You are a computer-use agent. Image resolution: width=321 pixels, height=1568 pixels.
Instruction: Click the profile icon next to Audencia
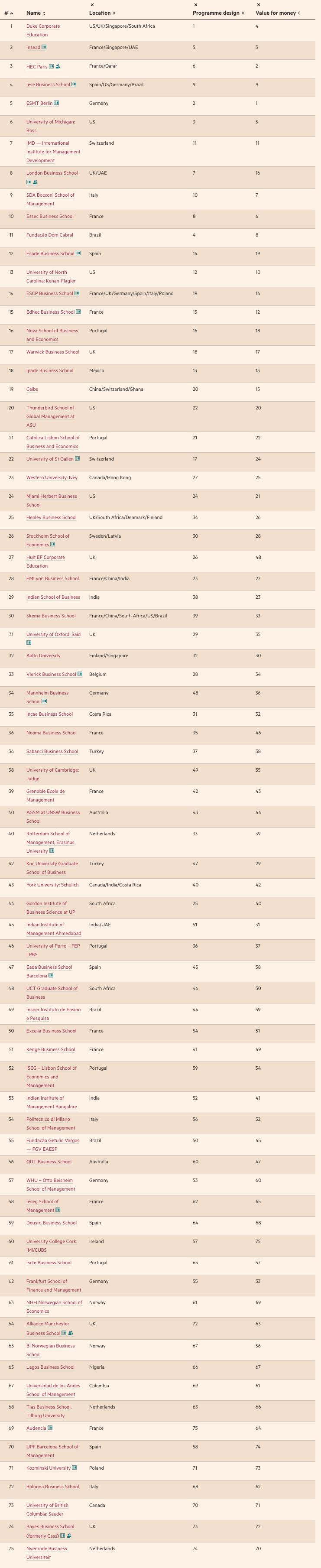[x=50, y=1427]
